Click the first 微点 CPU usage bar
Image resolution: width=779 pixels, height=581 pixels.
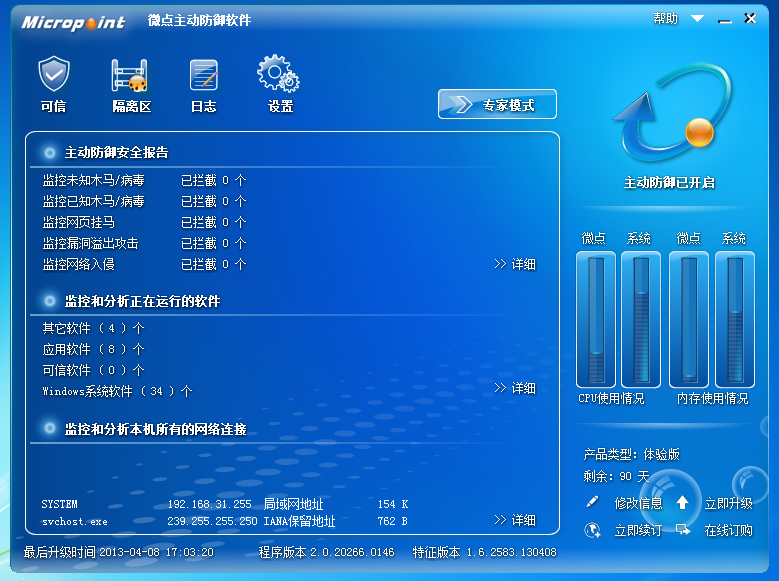coord(596,320)
